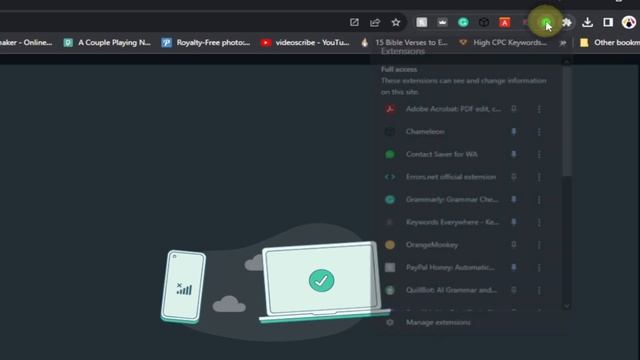The height and width of the screenshot is (360, 640).
Task: Open the Extensions puzzle-piece menu icon
Action: tap(567, 22)
